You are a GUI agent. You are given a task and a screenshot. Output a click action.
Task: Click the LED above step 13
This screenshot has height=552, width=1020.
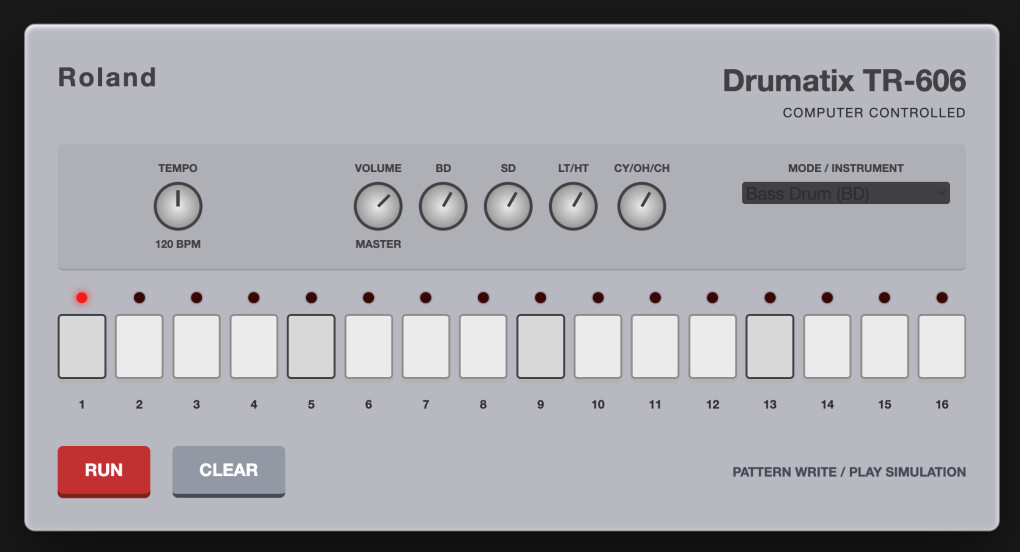[x=770, y=298]
